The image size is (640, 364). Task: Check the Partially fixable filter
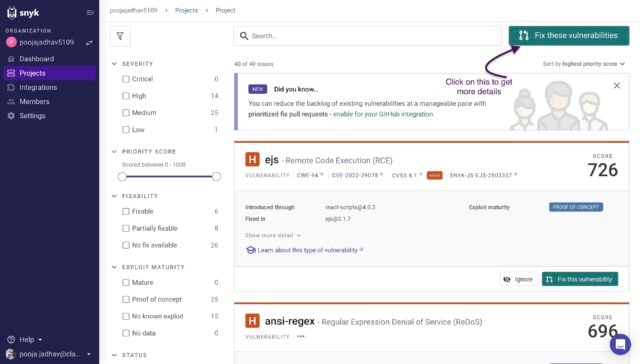pos(126,228)
